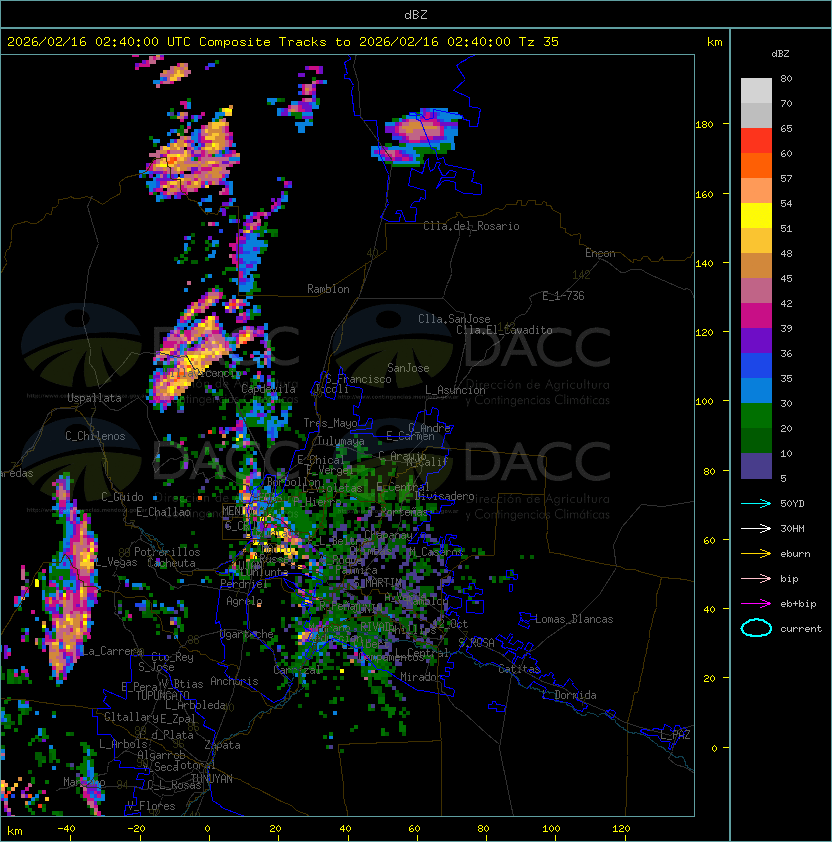Screen dimensions: 832x842
Task: Click the 'current' legend label
Action: tap(801, 629)
